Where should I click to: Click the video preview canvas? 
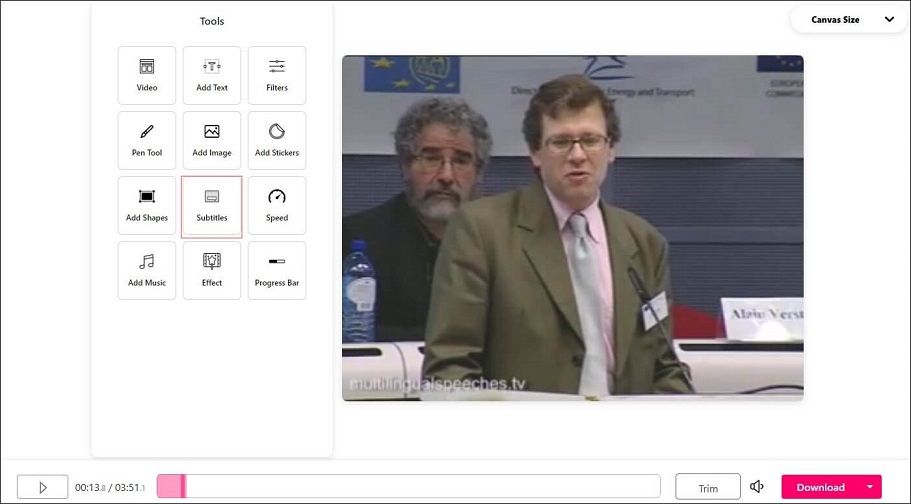click(573, 228)
